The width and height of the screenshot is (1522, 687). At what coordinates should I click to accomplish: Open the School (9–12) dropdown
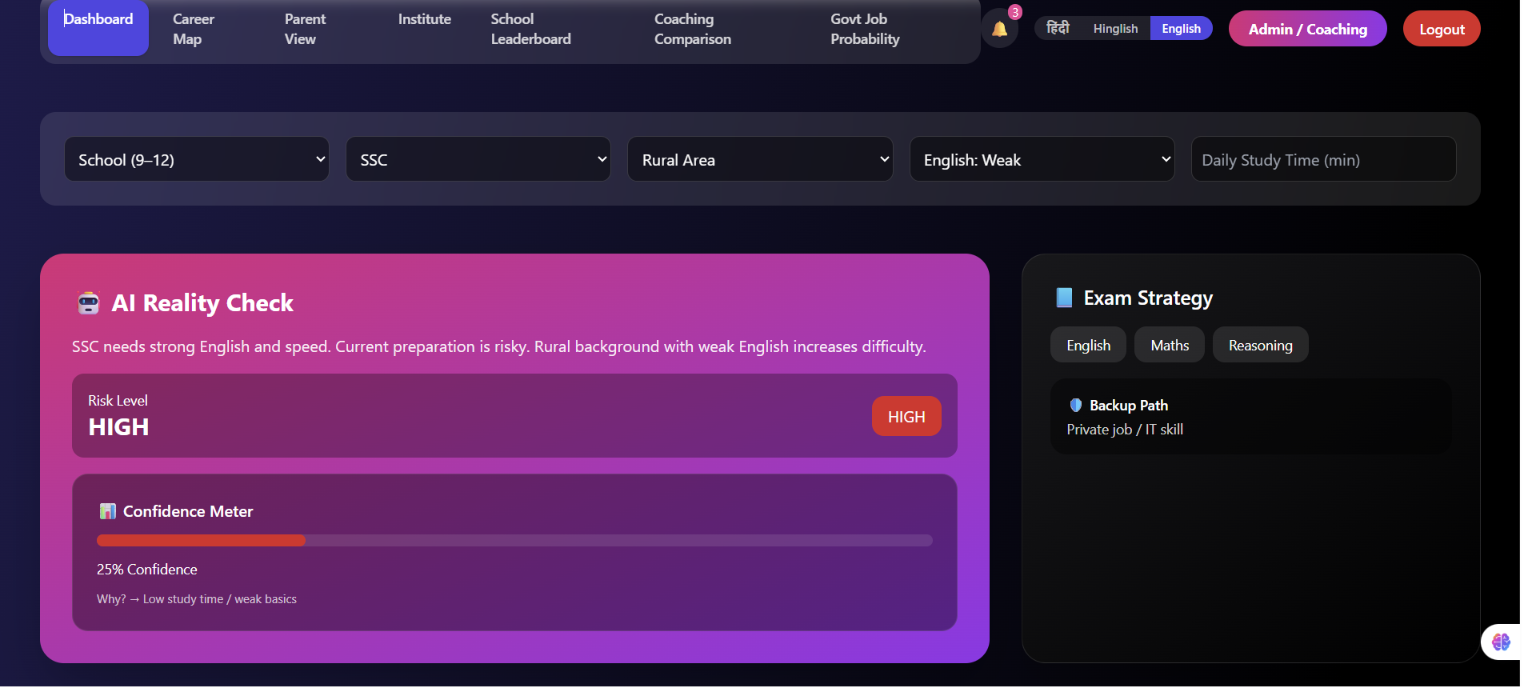pyautogui.click(x=197, y=159)
